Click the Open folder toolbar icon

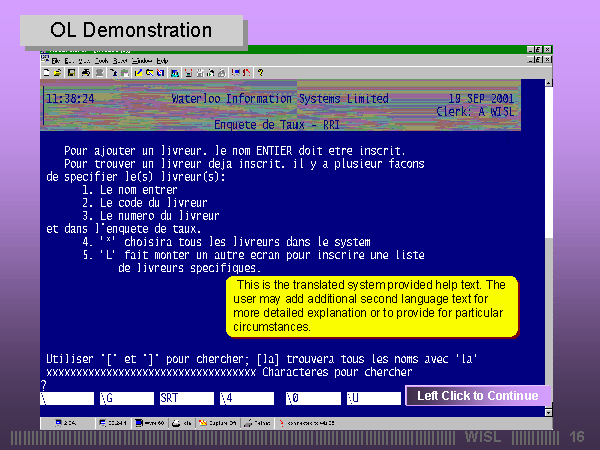coord(58,72)
